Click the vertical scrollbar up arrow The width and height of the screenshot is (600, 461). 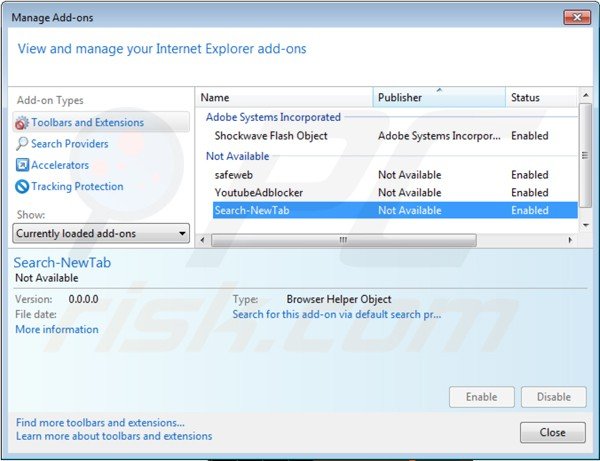point(585,95)
